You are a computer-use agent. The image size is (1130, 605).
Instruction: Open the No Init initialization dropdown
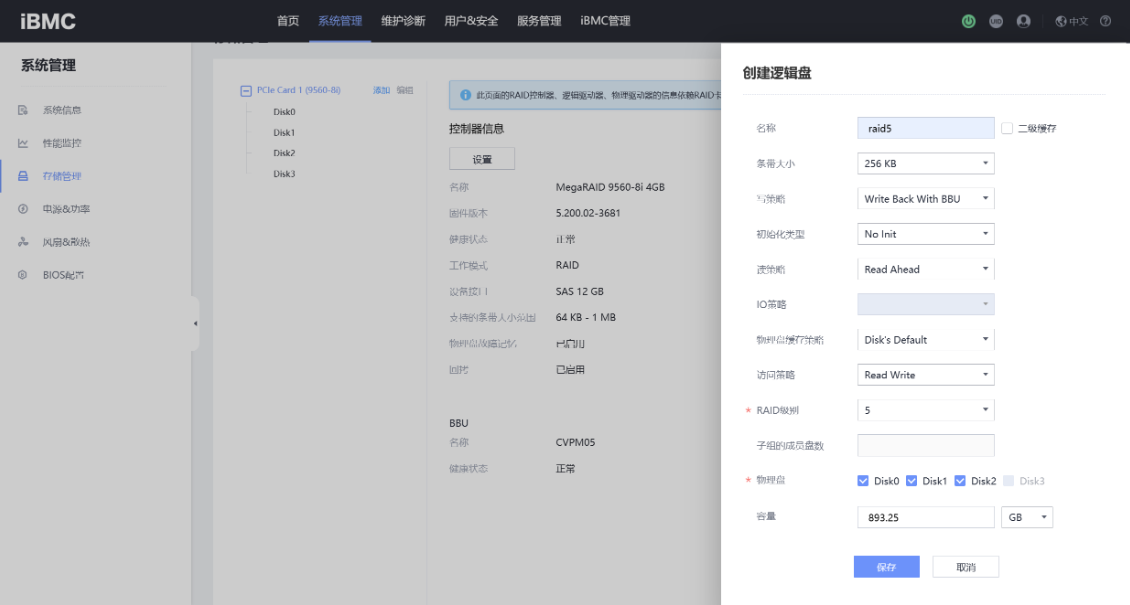coord(925,234)
